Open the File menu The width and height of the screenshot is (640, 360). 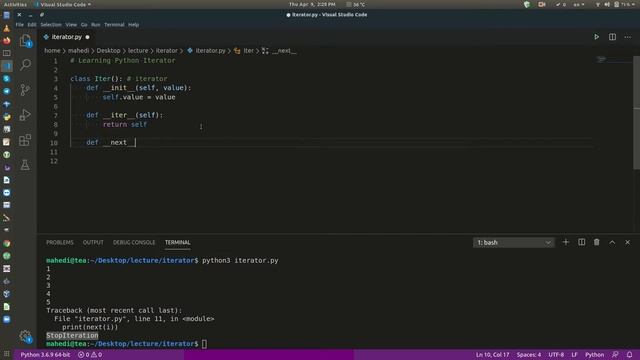(20, 24)
